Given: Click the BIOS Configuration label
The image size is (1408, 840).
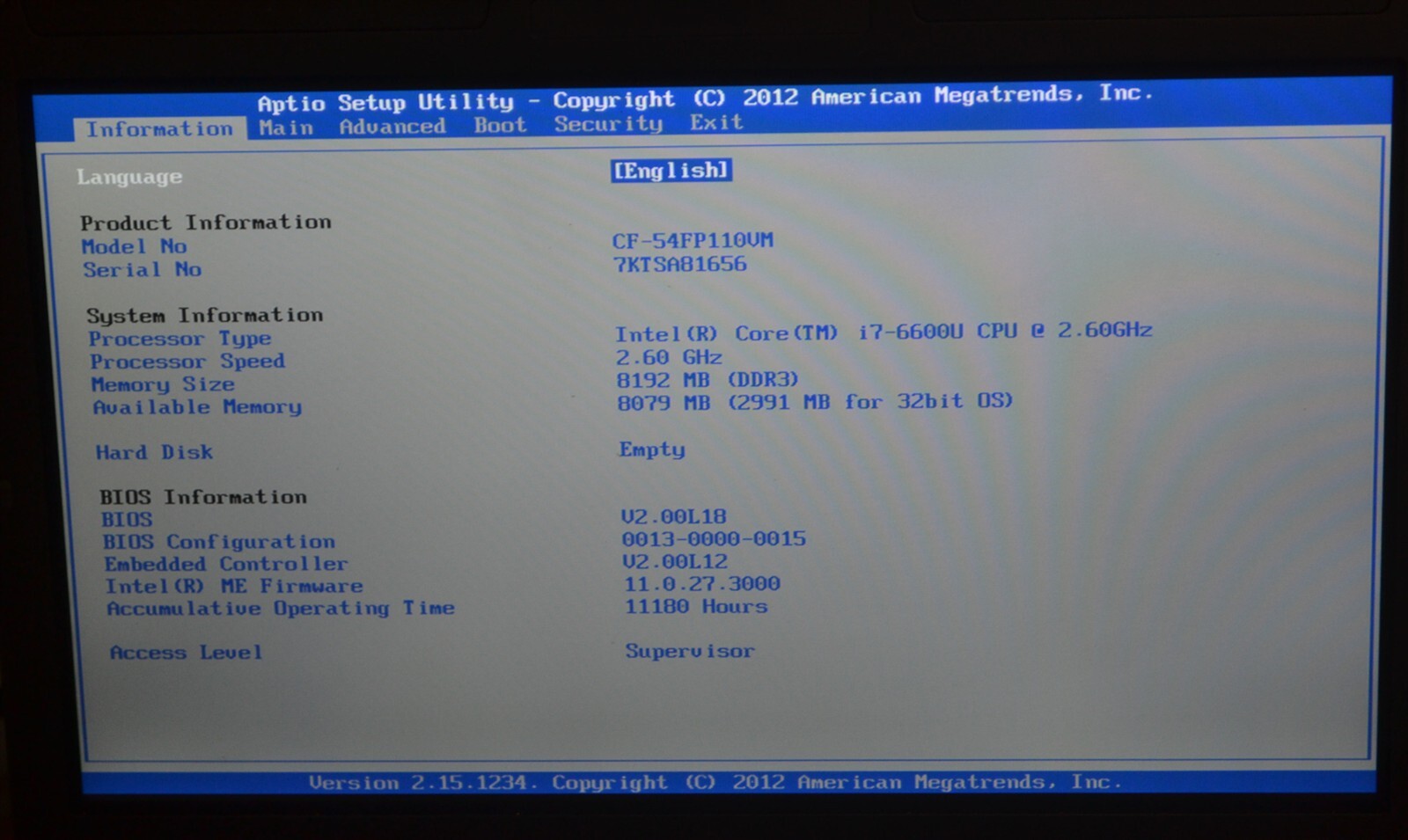Looking at the screenshot, I should point(219,542).
